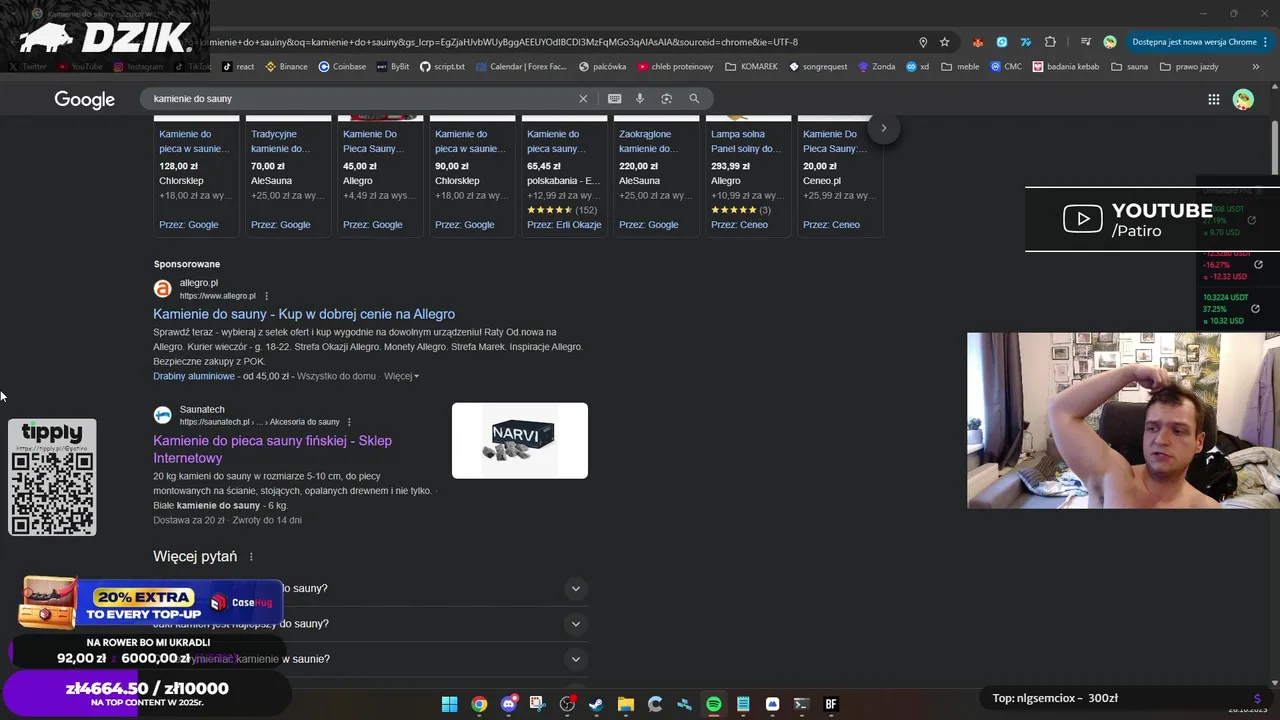Open the script.txt bookmark
The image size is (1280, 720).
click(x=442, y=67)
